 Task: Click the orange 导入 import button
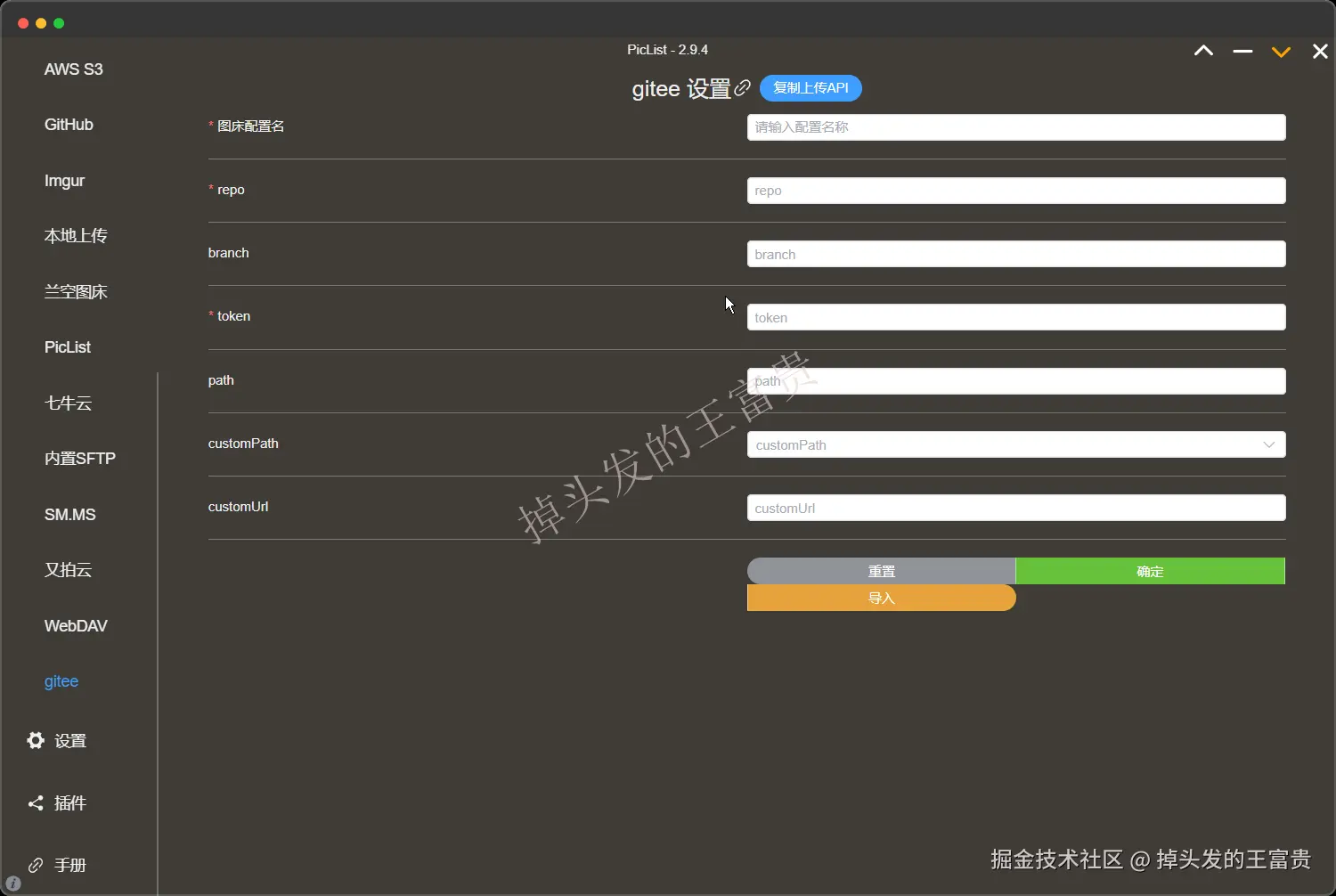pos(882,598)
